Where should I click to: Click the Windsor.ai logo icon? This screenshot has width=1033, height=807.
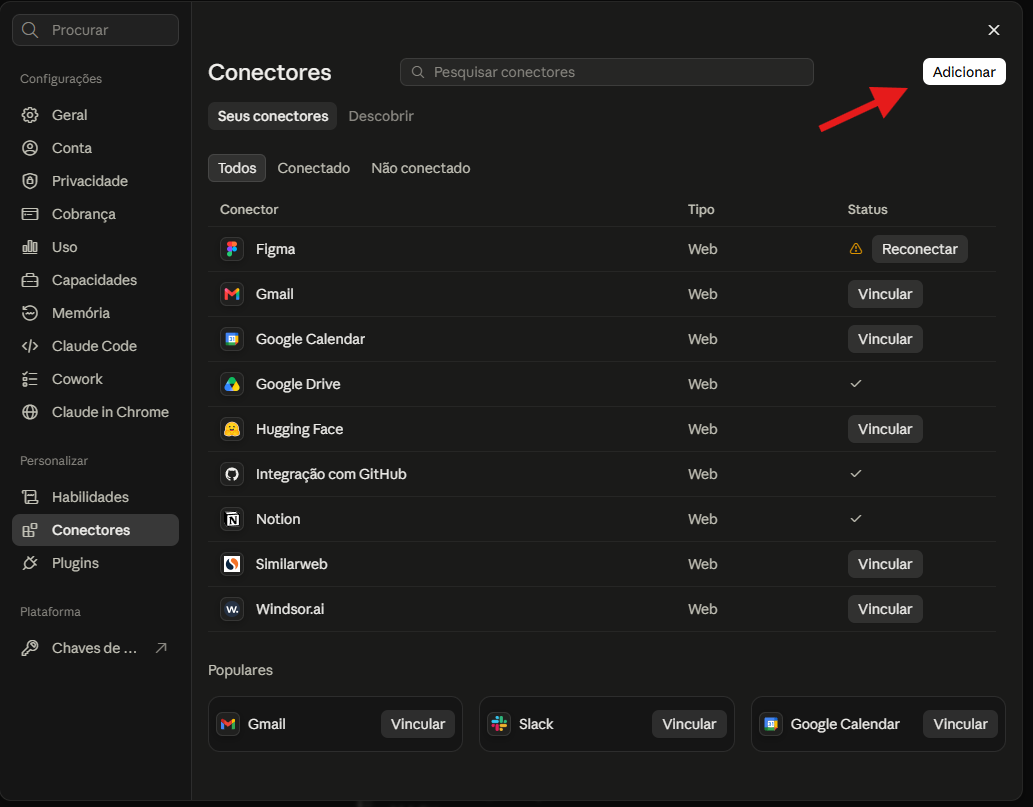(232, 609)
